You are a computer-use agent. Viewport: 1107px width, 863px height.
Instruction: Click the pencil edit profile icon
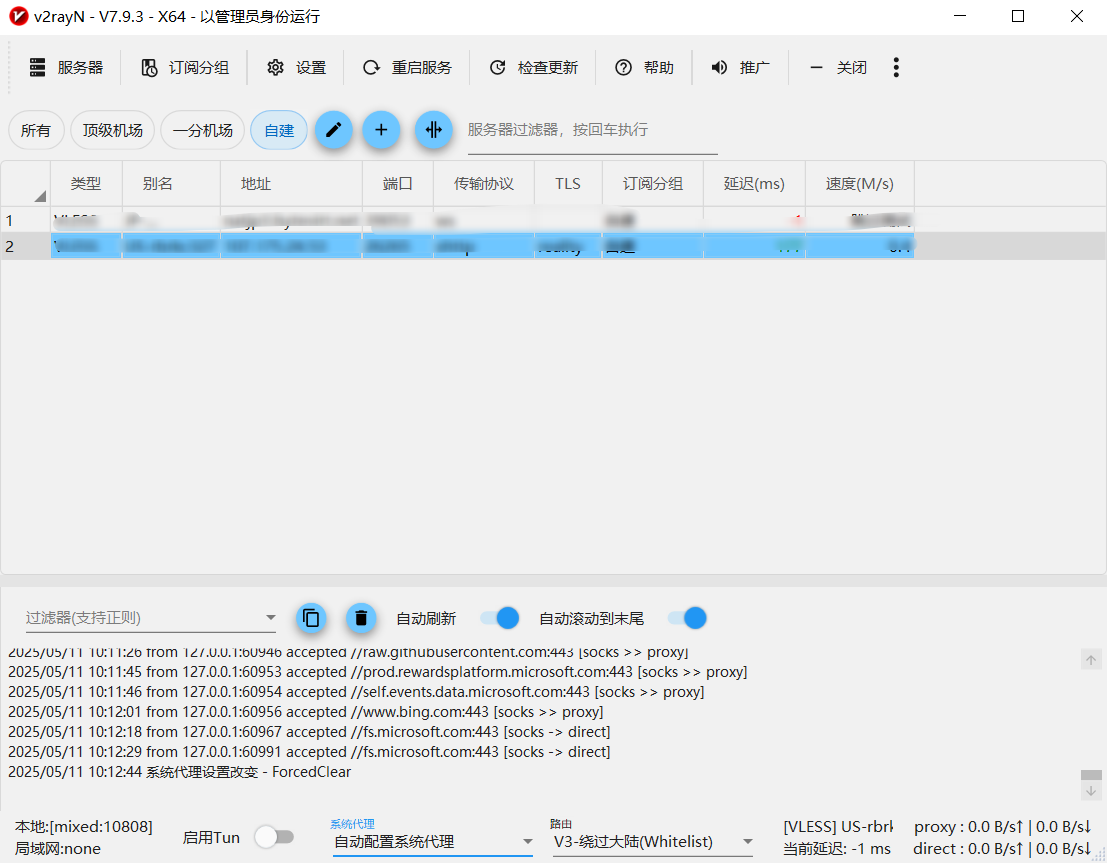[x=334, y=130]
